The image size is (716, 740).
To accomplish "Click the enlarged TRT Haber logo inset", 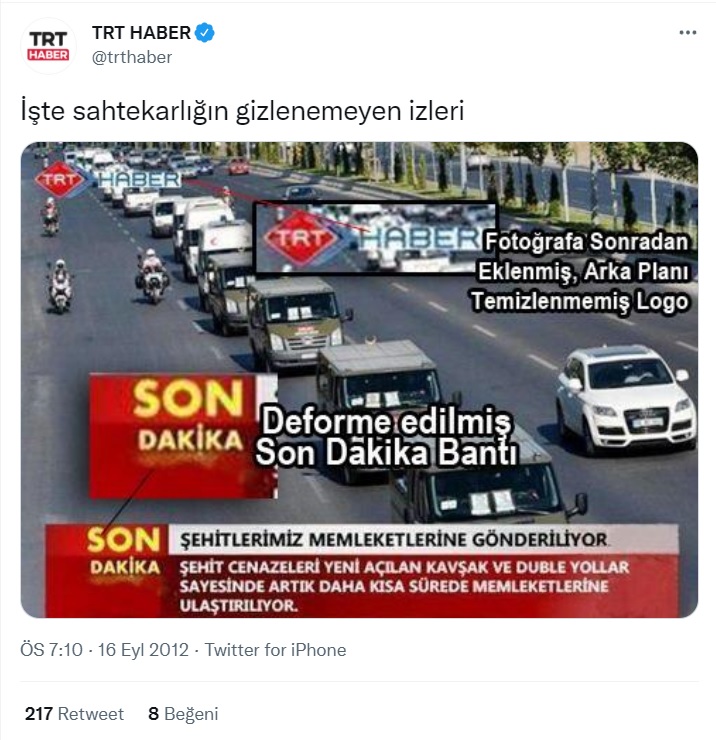I will coord(375,238).
